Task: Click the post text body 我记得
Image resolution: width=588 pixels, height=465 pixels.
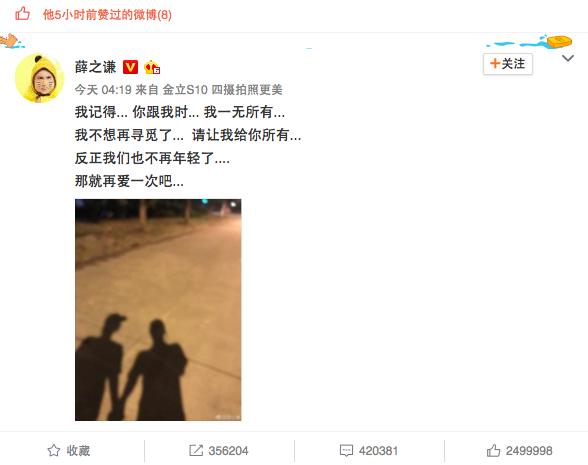Action: 188,147
